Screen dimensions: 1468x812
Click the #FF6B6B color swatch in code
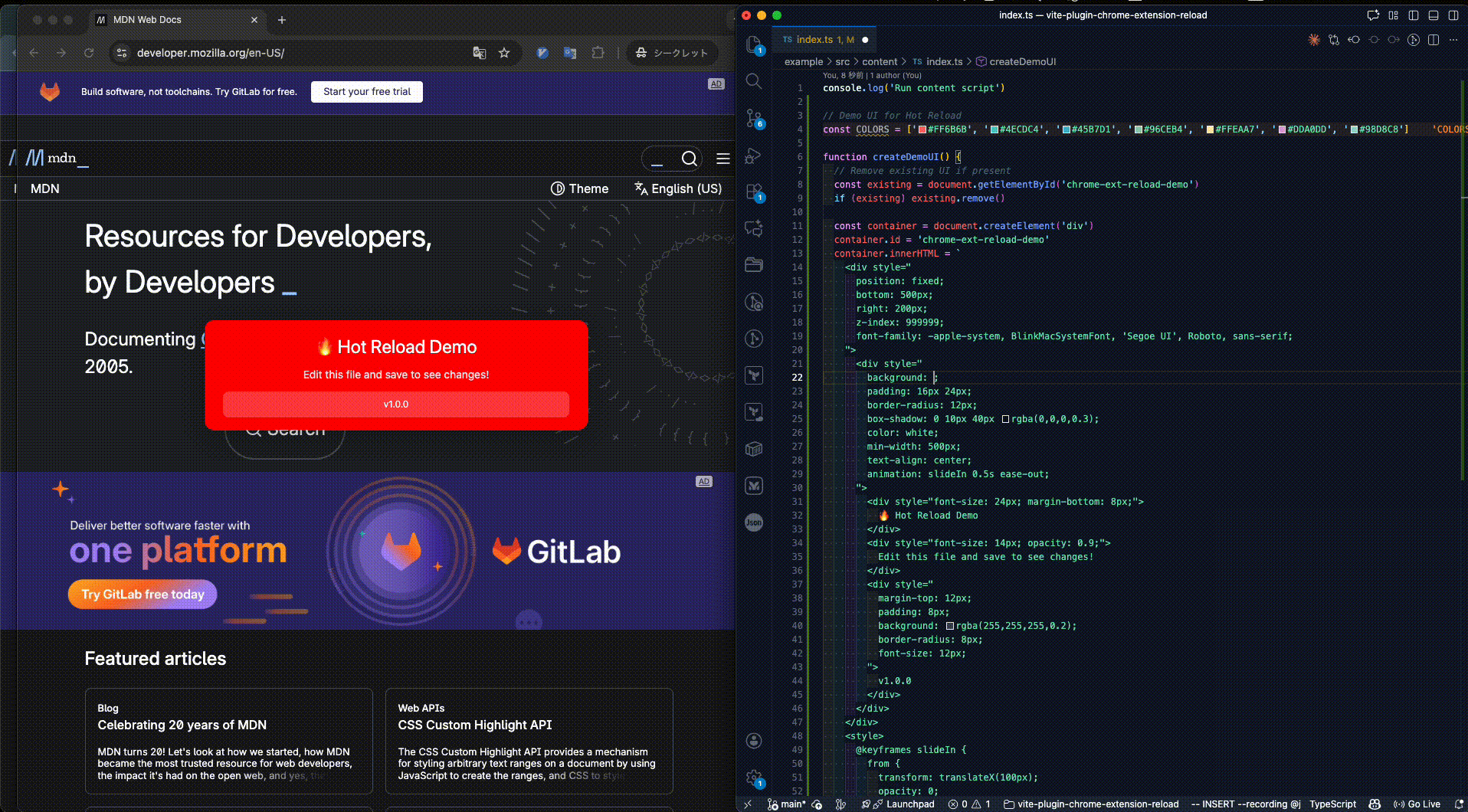pyautogui.click(x=922, y=129)
